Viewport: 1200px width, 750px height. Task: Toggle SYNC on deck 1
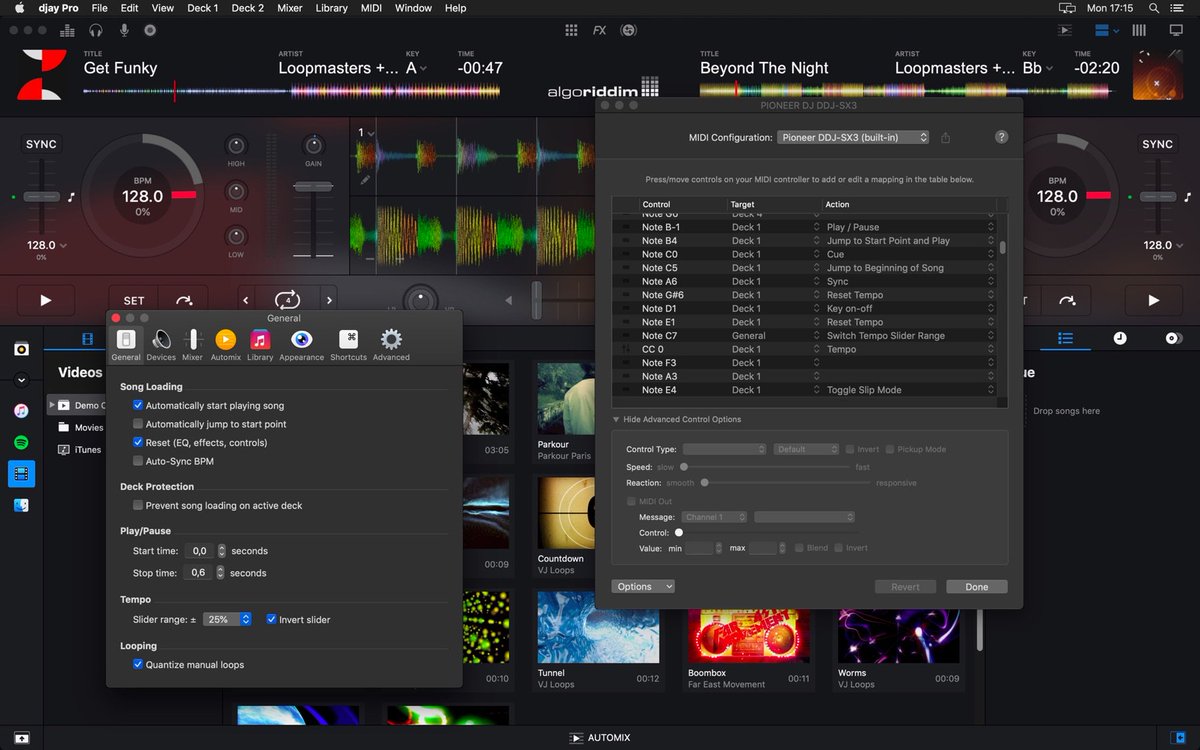pos(41,144)
